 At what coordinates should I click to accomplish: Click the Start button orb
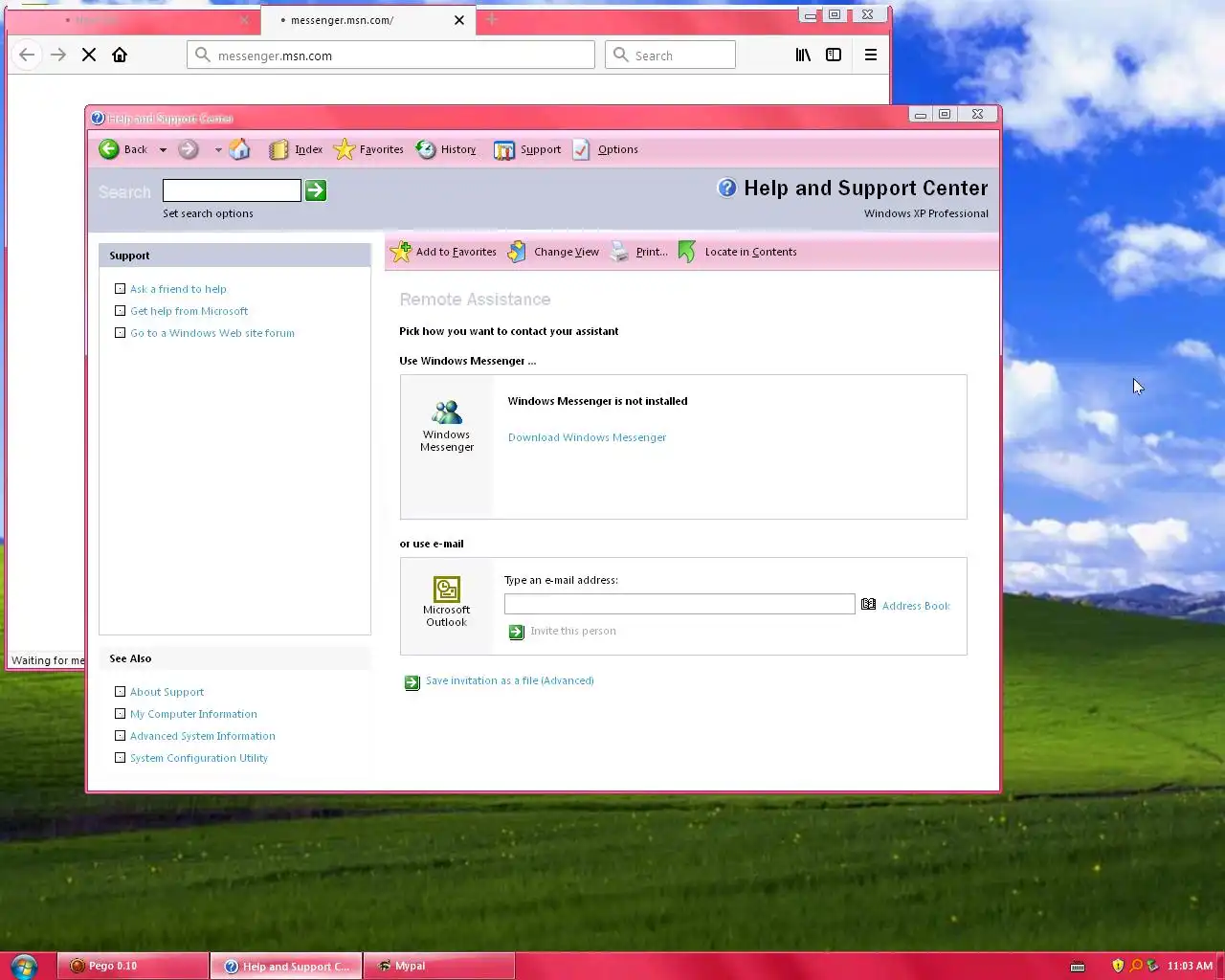[x=24, y=966]
